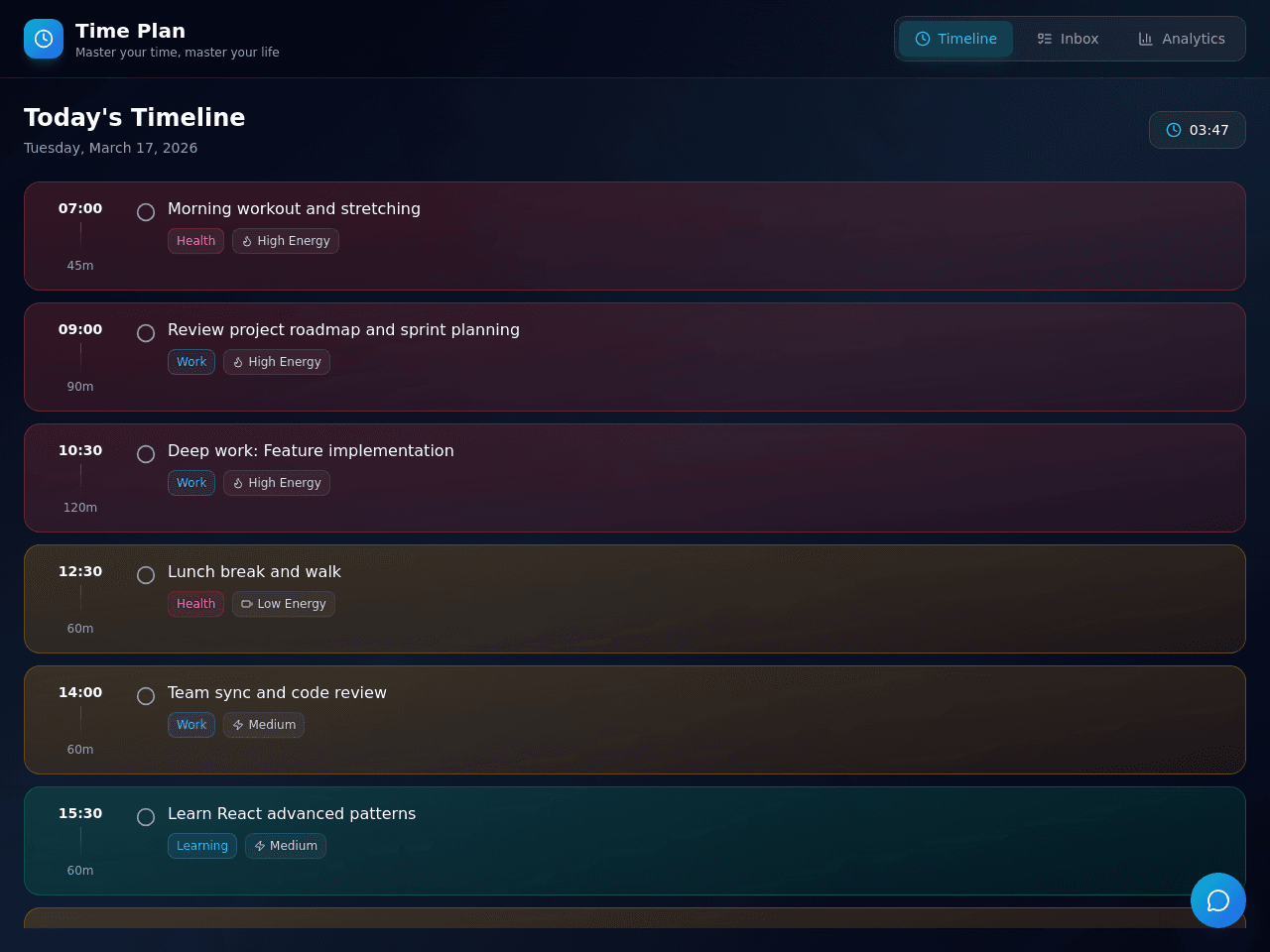Image resolution: width=1270 pixels, height=952 pixels.
Task: Mark Morning workout and stretching as complete
Action: click(146, 212)
